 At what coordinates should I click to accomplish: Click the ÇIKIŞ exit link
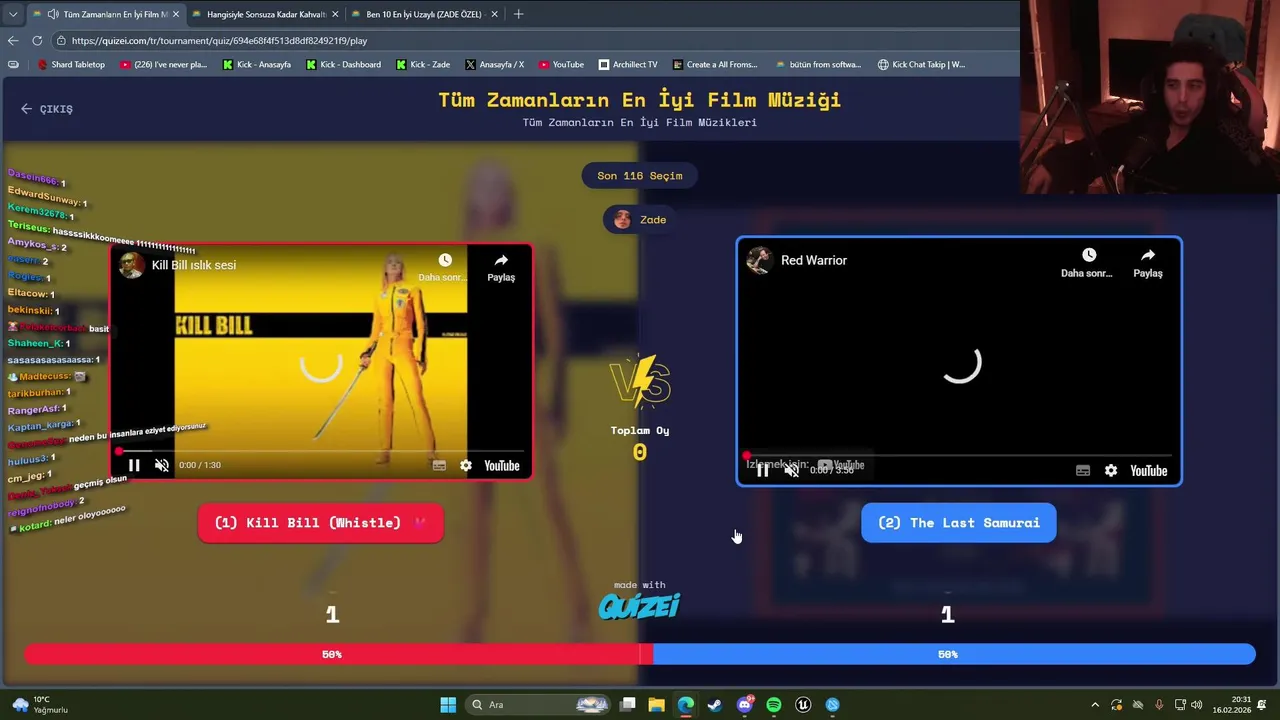pos(47,109)
